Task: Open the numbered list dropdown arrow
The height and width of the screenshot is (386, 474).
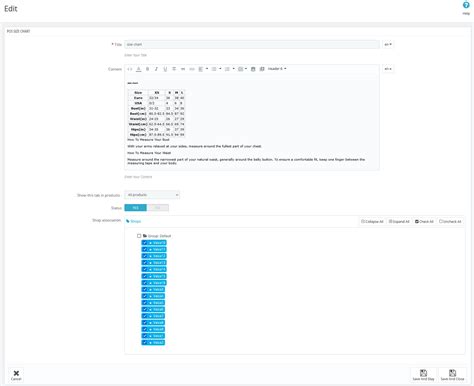Action: [234, 69]
